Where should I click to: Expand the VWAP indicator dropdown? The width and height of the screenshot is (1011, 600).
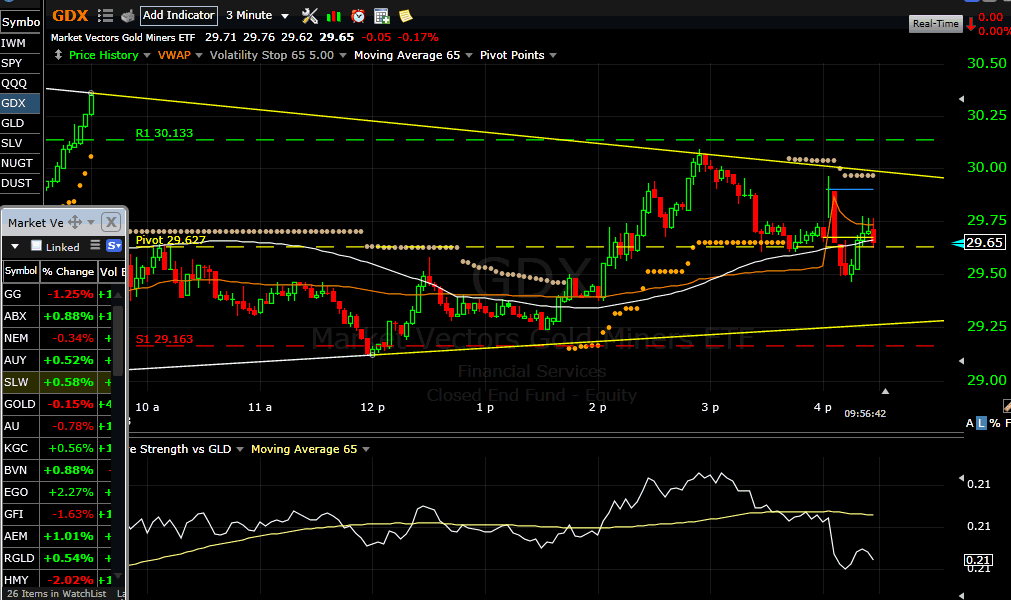tap(199, 55)
